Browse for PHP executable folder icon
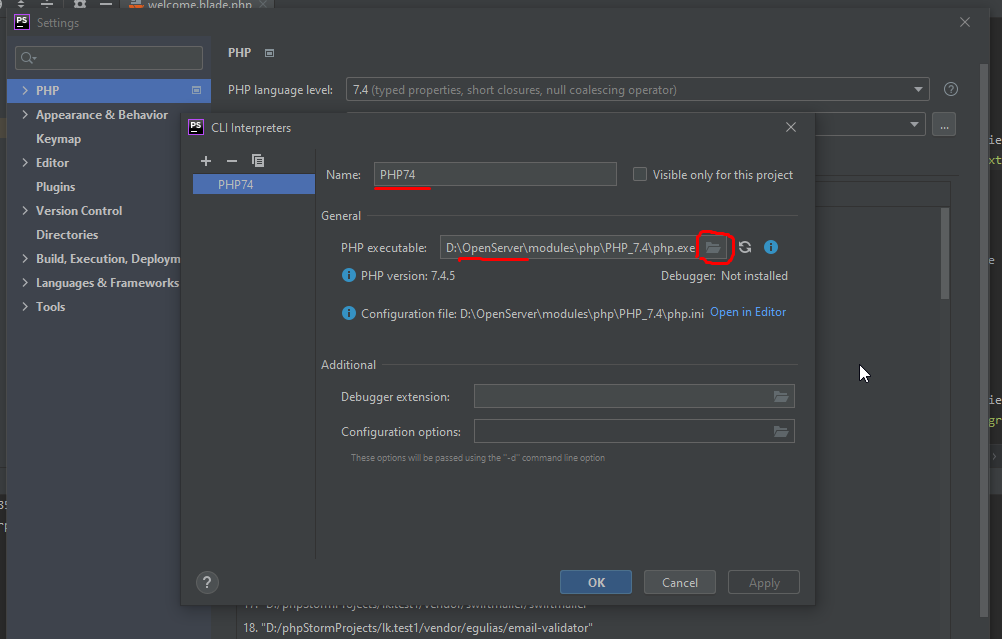Viewport: 1002px width, 639px height. click(x=713, y=247)
